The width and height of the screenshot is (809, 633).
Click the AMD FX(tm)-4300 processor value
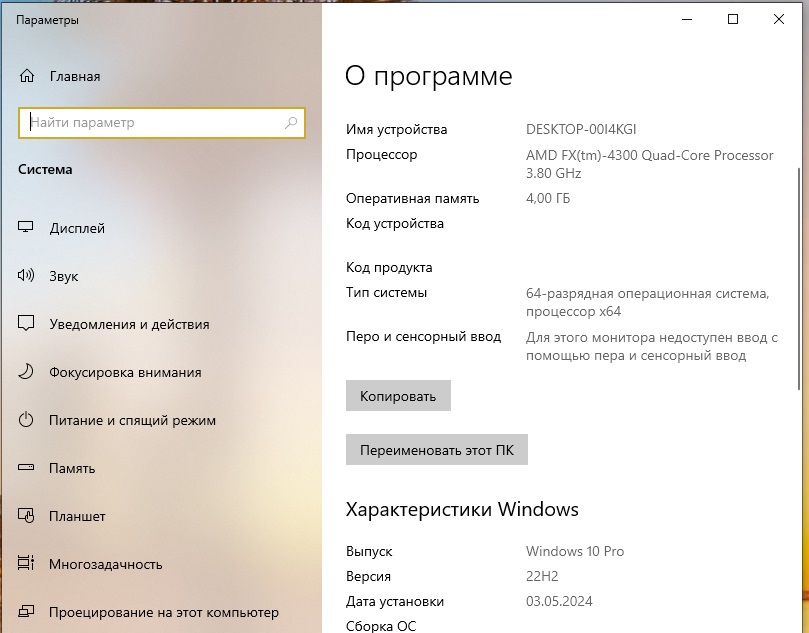pos(649,164)
